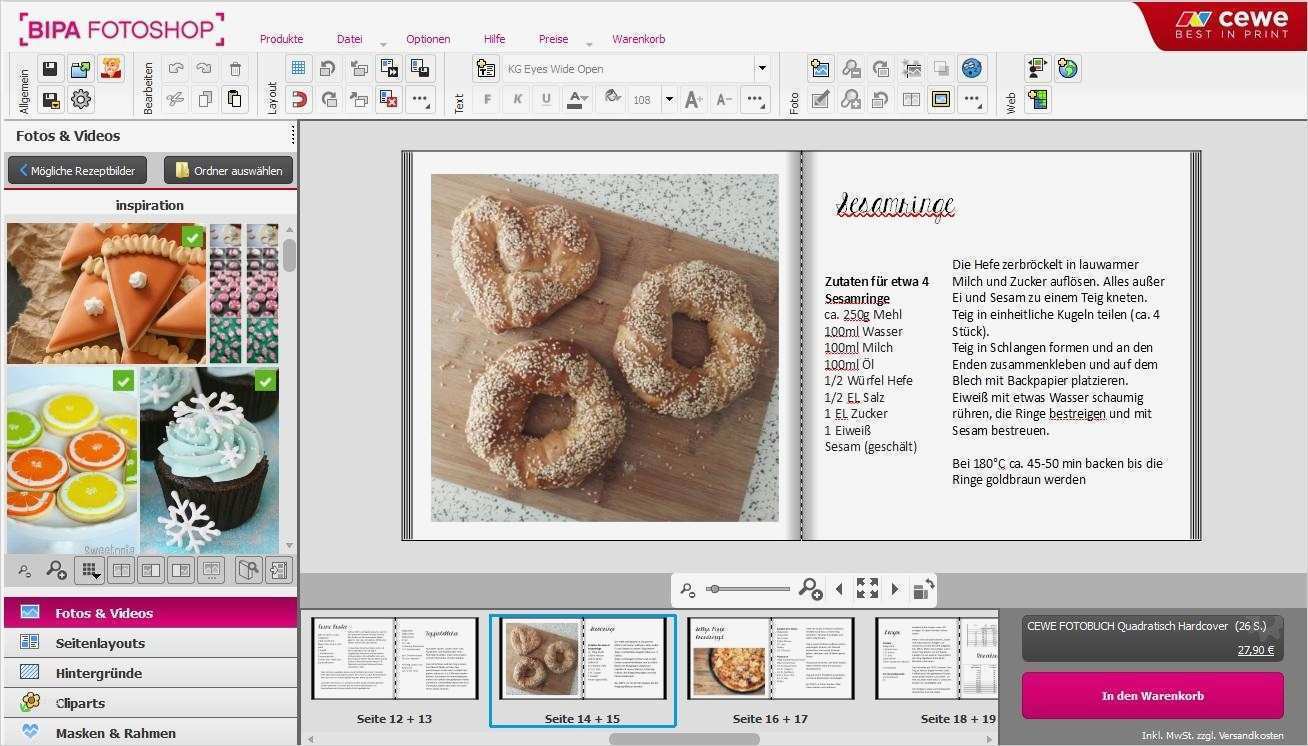
Task: Add a text box with the Text icon
Action: click(486, 69)
